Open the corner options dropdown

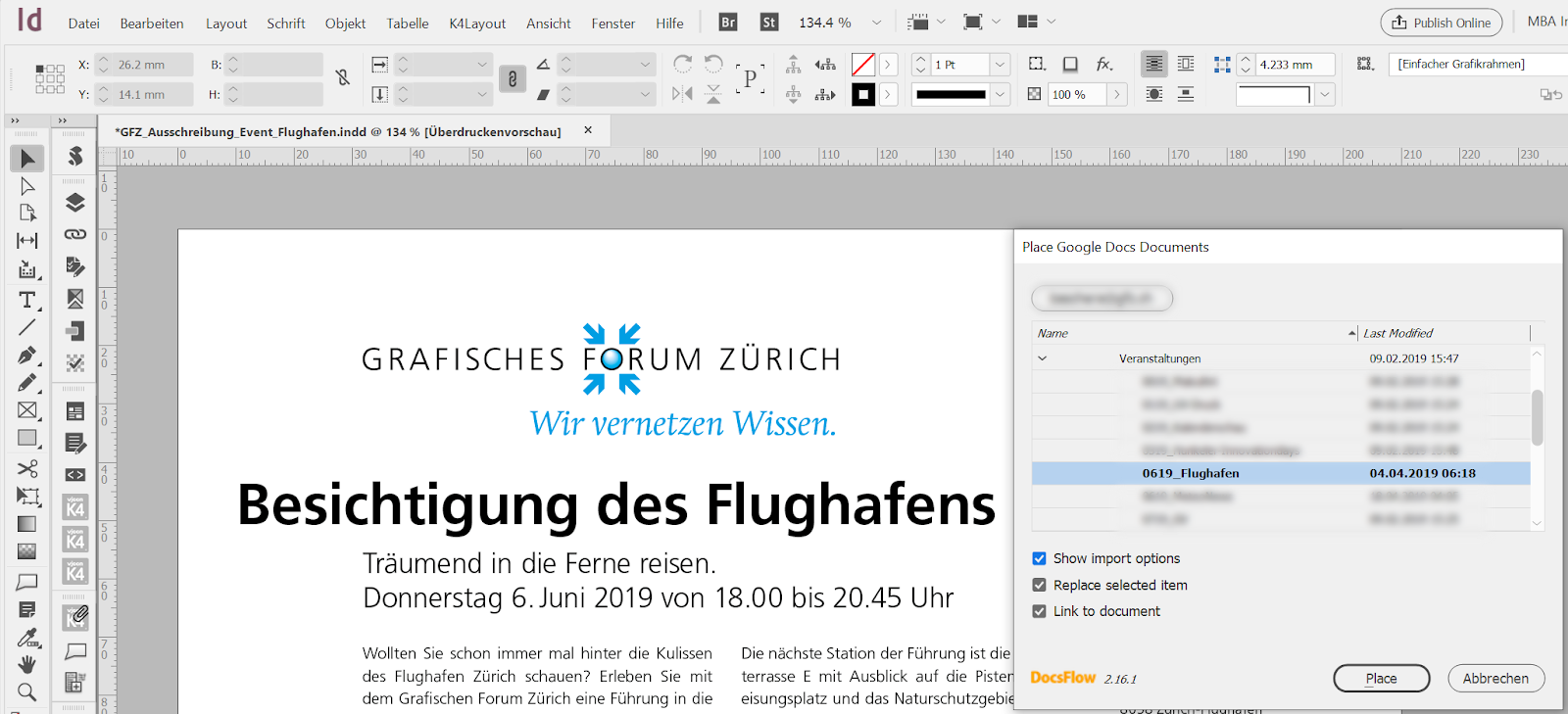click(1325, 95)
